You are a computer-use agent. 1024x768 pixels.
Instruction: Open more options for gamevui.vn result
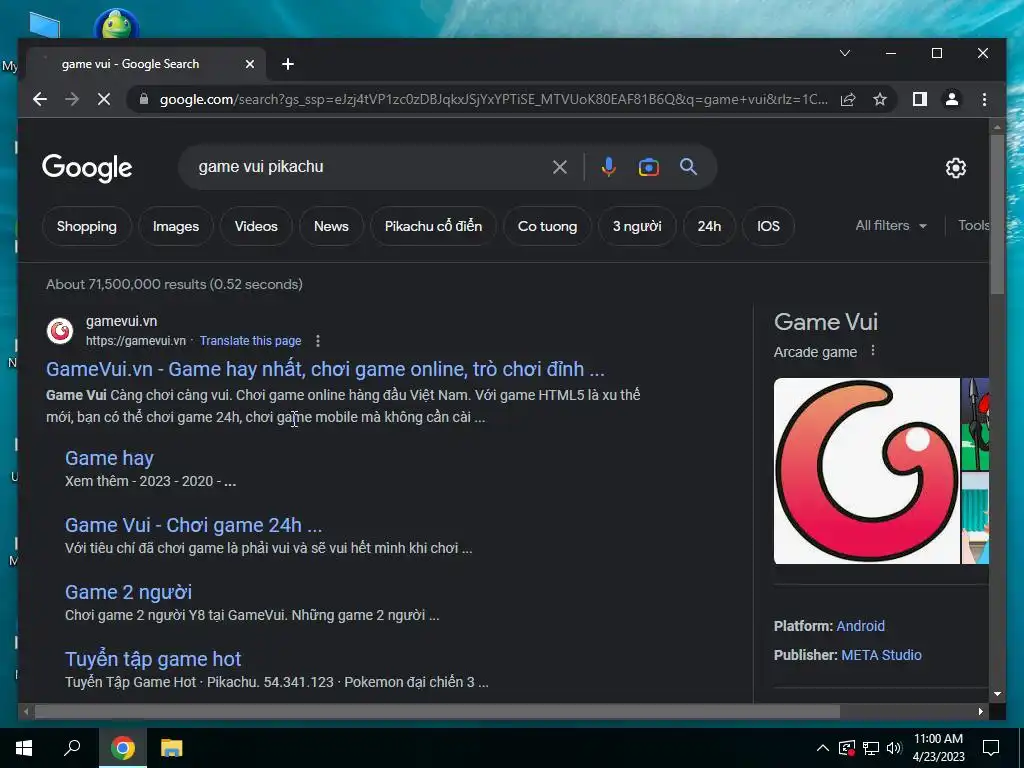[x=318, y=340]
